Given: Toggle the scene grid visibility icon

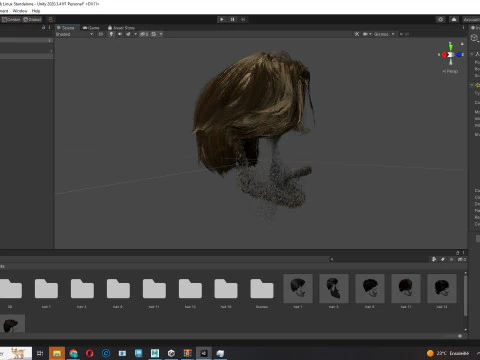Looking at the screenshot, I should click(154, 34).
